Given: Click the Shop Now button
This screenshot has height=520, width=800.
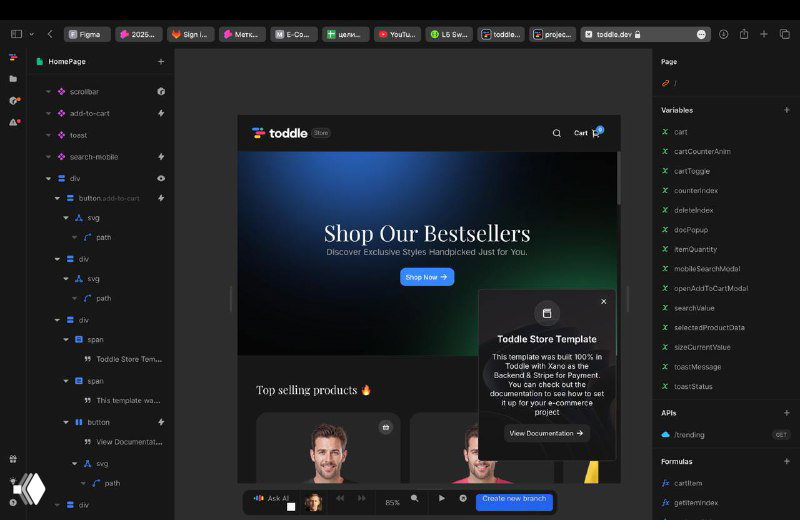Looking at the screenshot, I should (427, 277).
